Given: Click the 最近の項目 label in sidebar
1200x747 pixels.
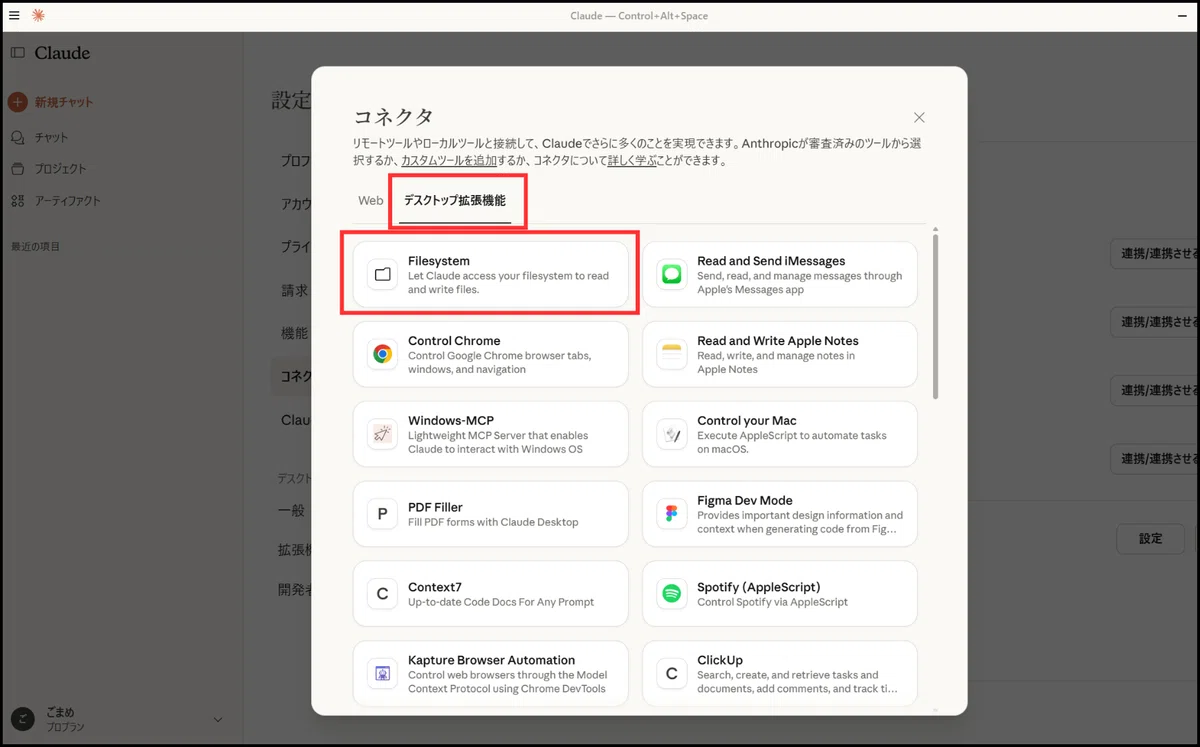Looking at the screenshot, I should (36, 246).
